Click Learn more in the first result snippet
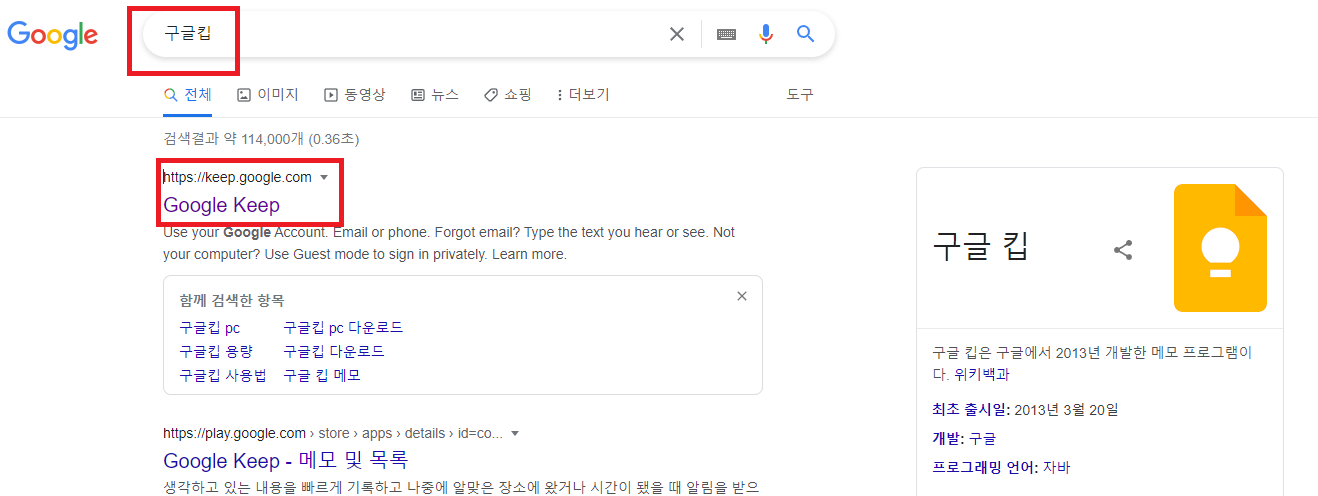The width and height of the screenshot is (1318, 496). [x=529, y=254]
